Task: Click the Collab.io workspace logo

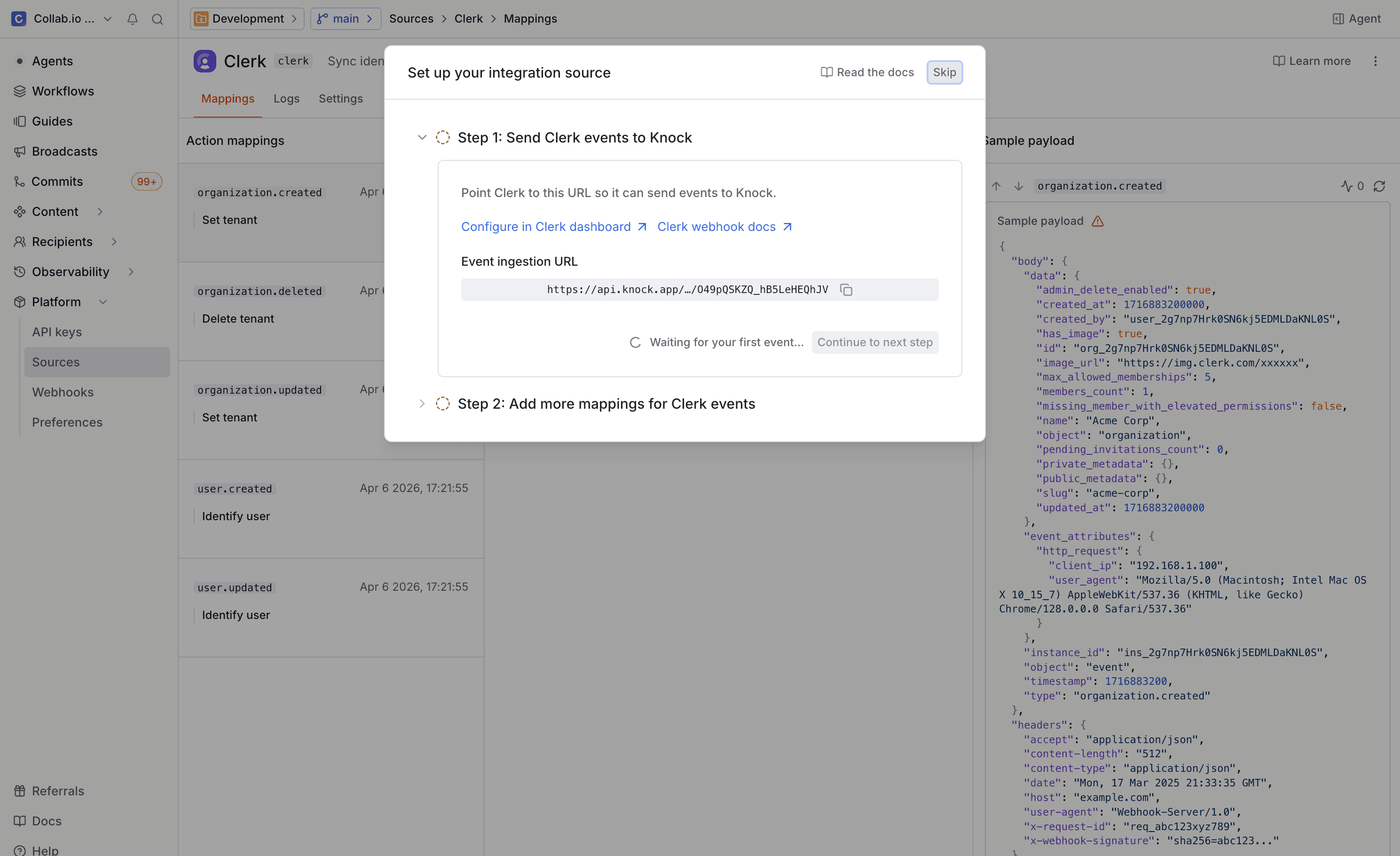Action: point(19,19)
